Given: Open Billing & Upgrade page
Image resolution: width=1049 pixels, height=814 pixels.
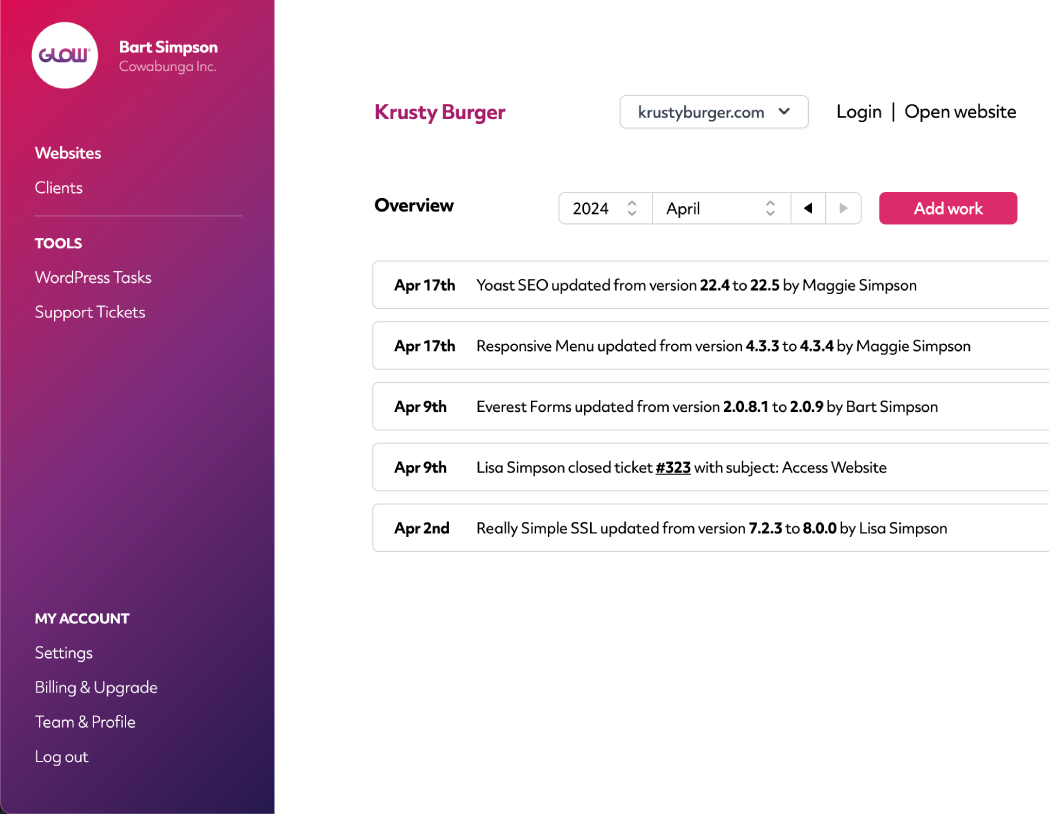Looking at the screenshot, I should point(96,688).
